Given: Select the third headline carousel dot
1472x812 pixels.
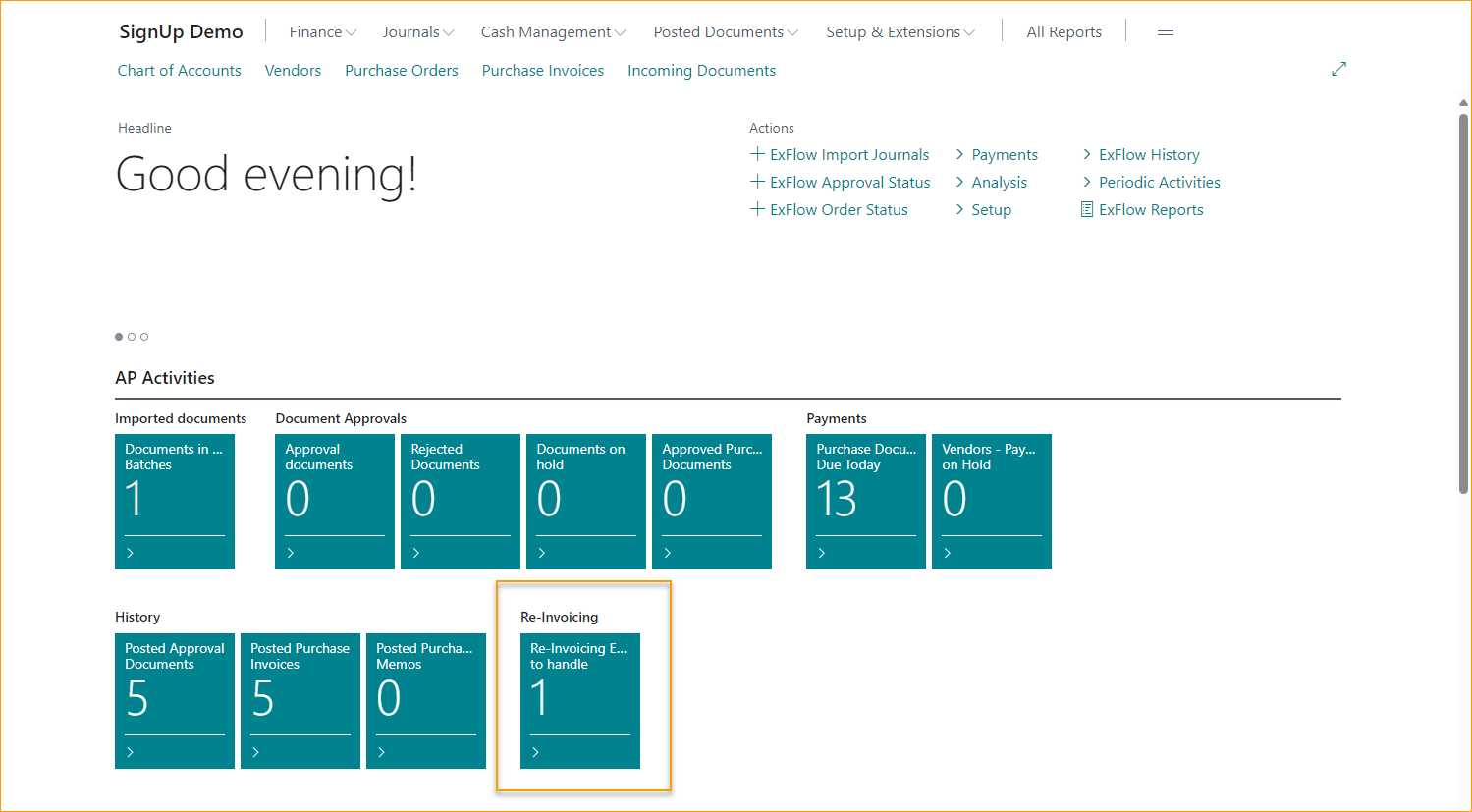Looking at the screenshot, I should point(144,337).
